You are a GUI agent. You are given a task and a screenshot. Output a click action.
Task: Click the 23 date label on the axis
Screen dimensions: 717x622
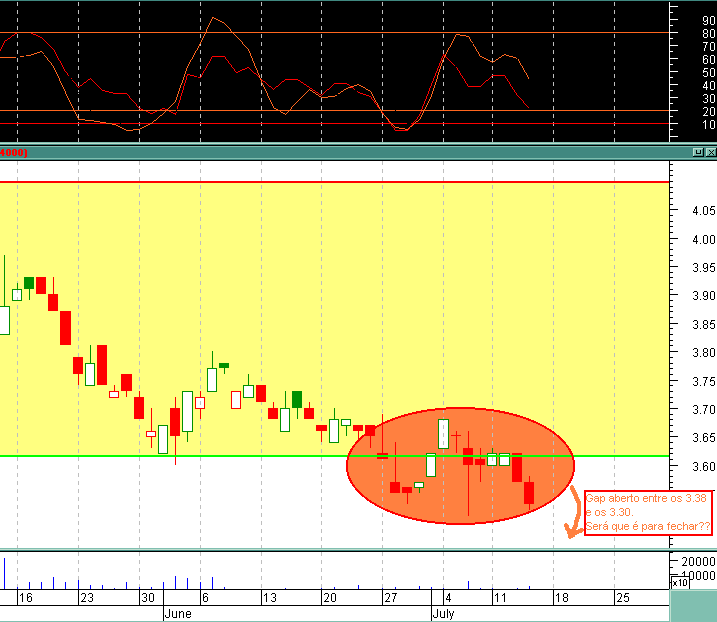pos(87,598)
